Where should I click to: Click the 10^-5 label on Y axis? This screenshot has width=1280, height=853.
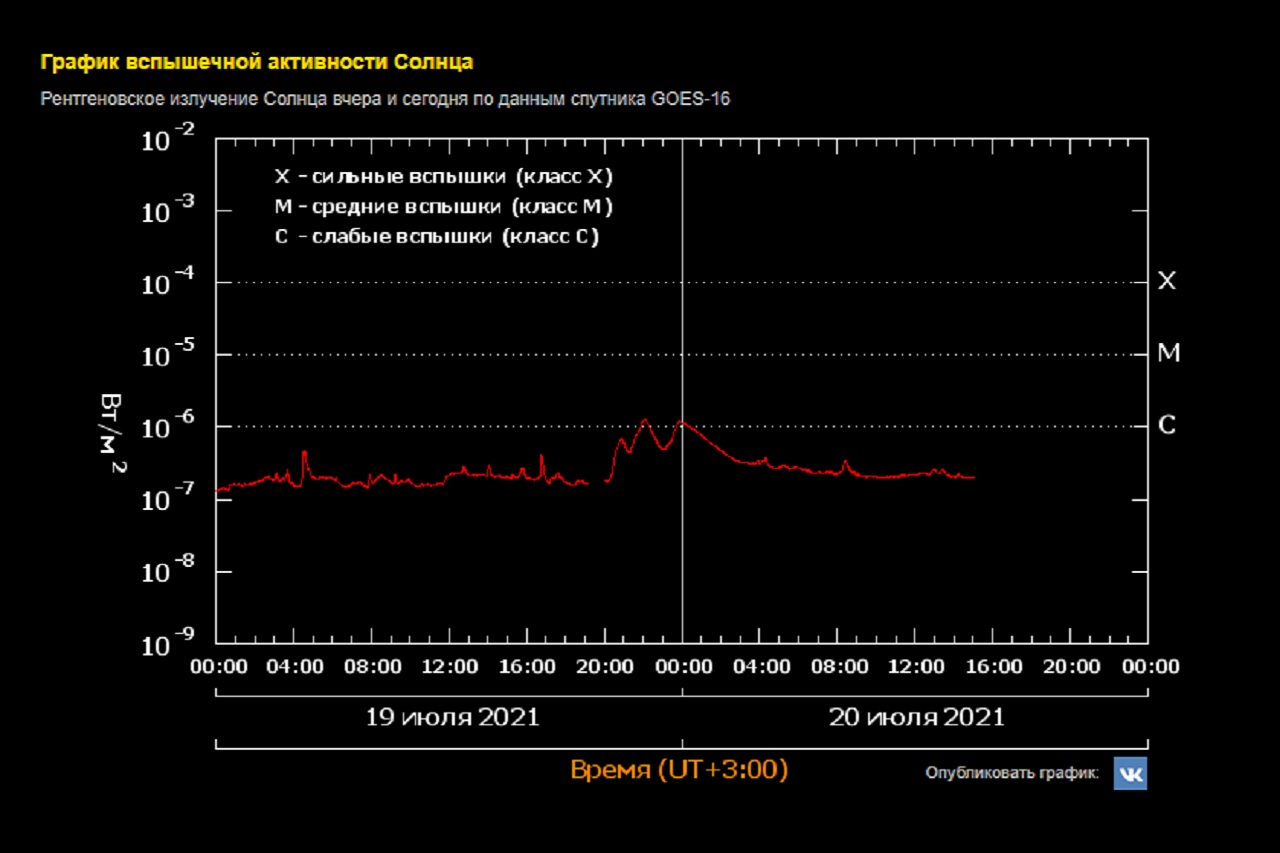[169, 357]
